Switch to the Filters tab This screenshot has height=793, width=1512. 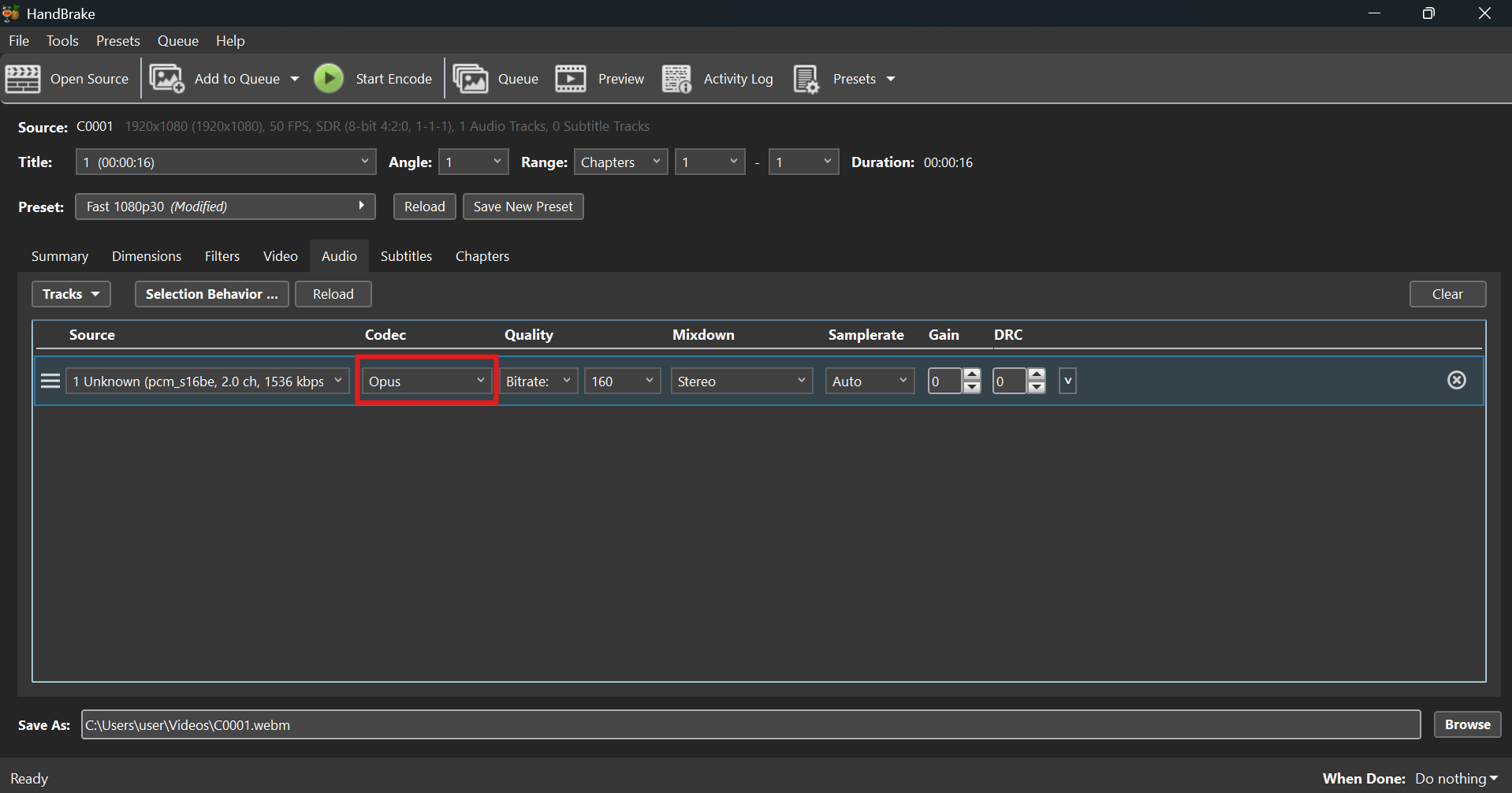(222, 256)
